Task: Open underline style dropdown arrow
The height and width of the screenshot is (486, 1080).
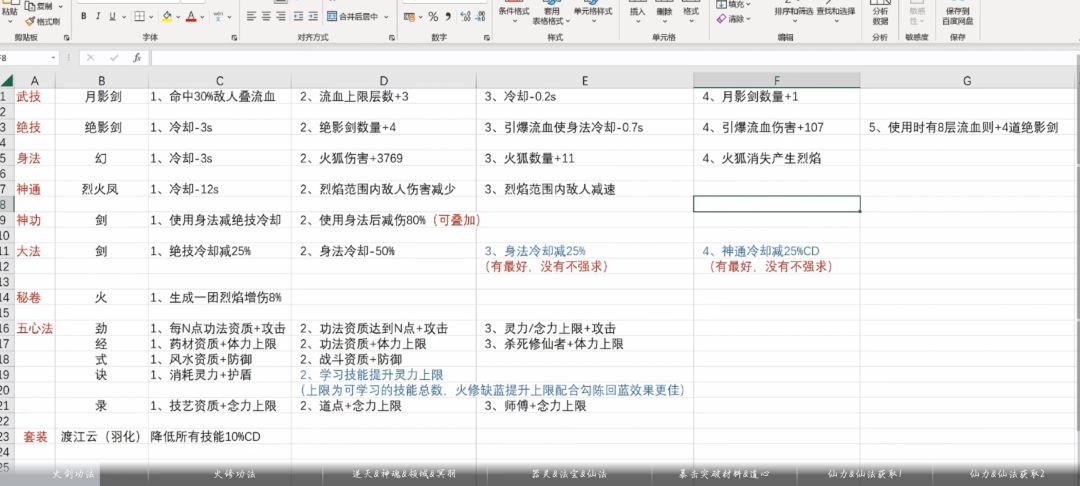Action: pyautogui.click(x=123, y=17)
